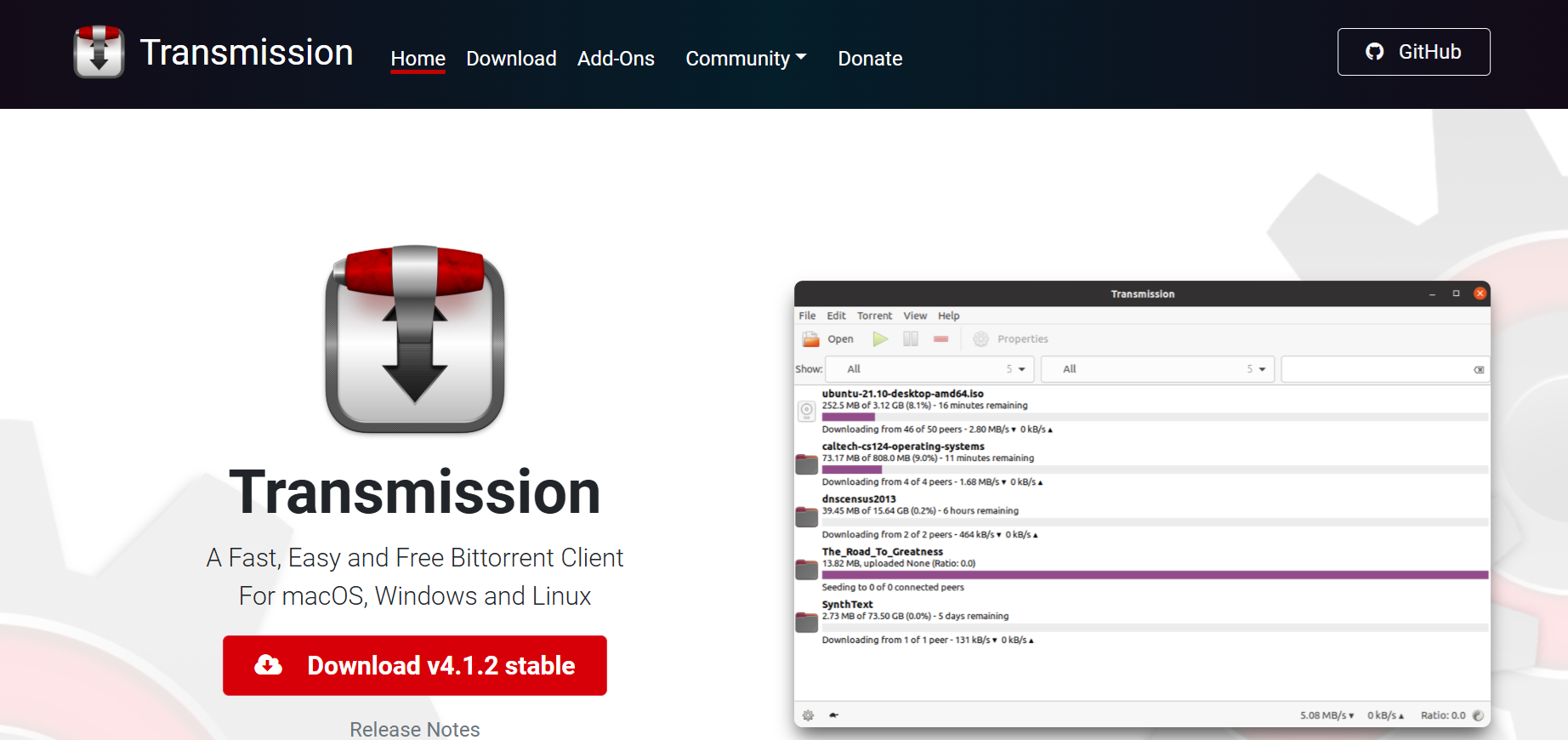Select the dnscensus2013 torrent
This screenshot has width=1568, height=740.
pos(1142,517)
